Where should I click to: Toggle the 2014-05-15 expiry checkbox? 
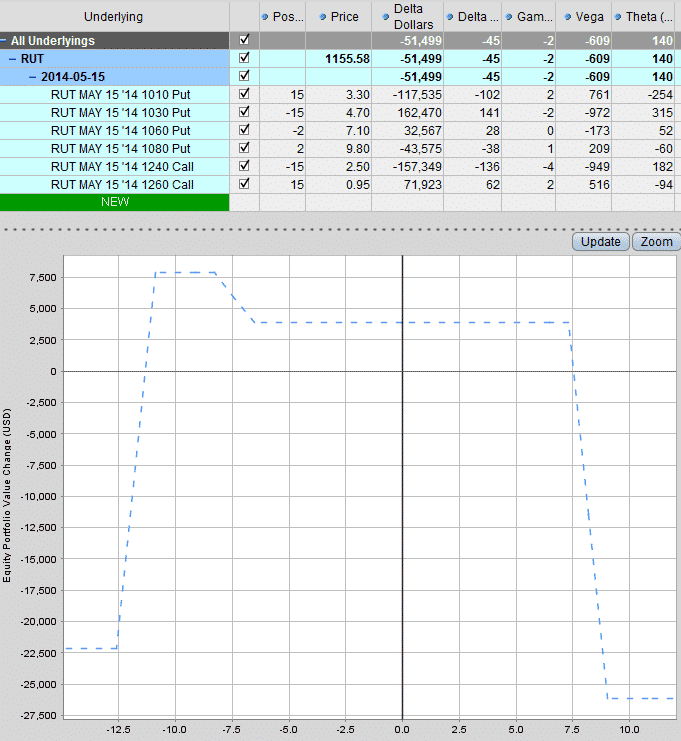(x=244, y=76)
